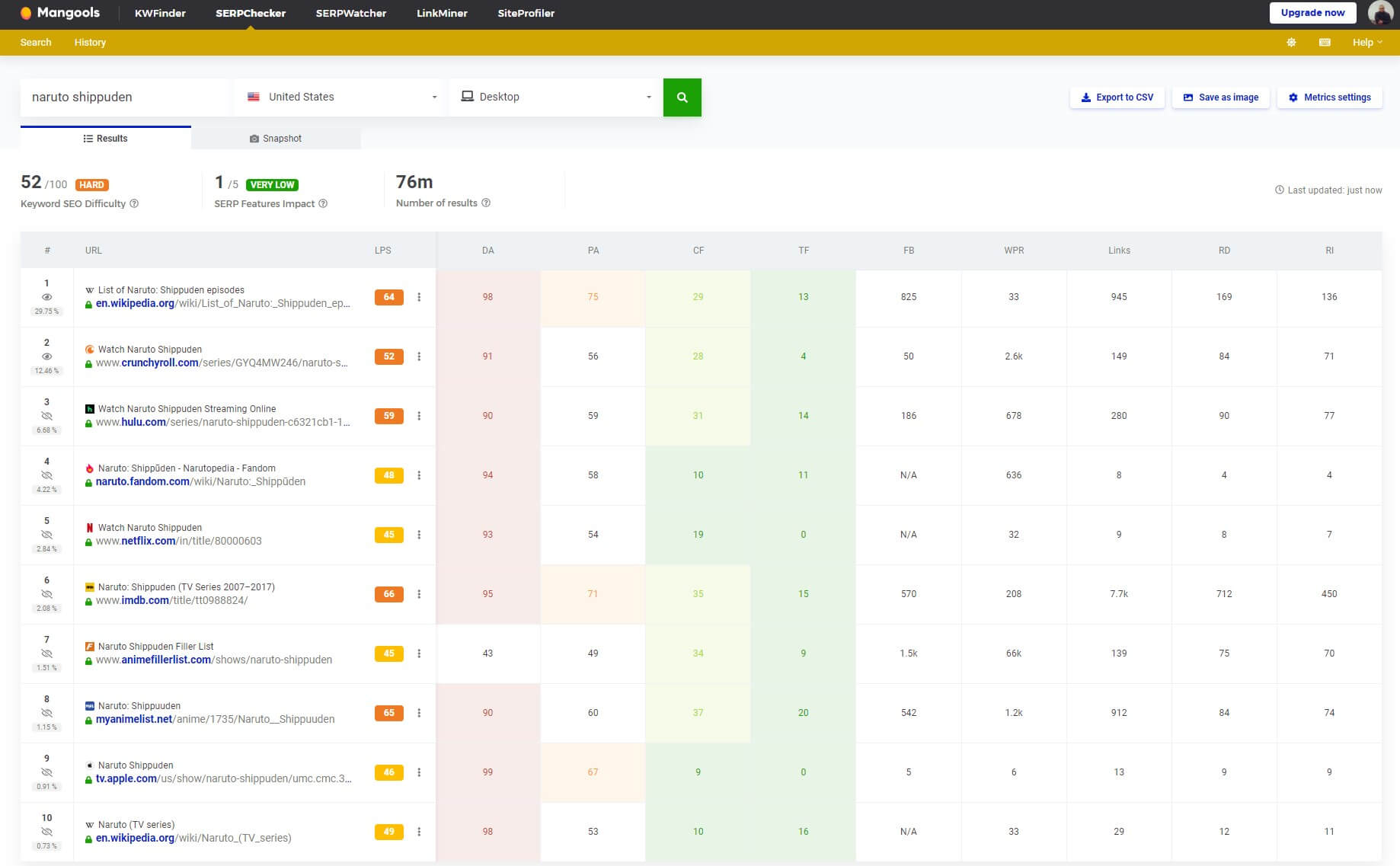Select the Results tab
The height and width of the screenshot is (866, 1400).
(106, 138)
